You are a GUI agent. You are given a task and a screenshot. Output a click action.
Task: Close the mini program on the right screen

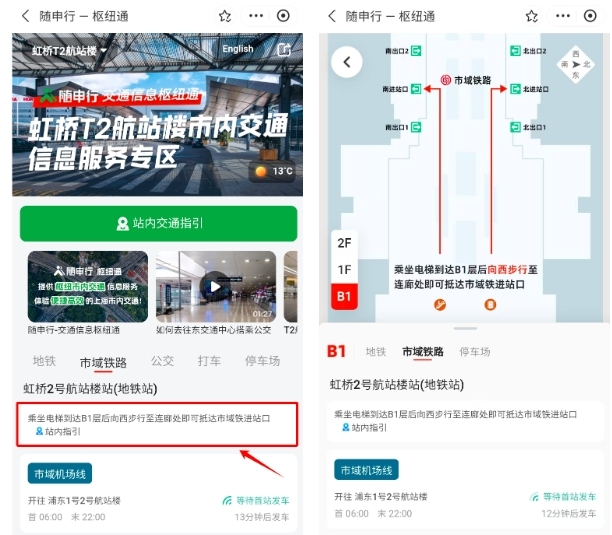pos(590,16)
